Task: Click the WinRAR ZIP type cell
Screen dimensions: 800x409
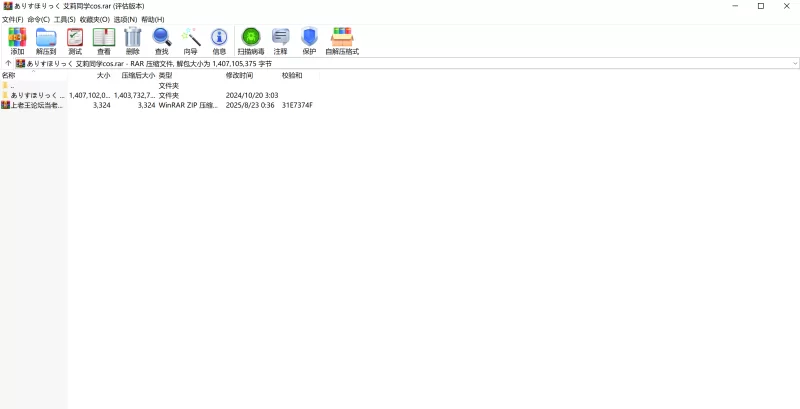Action: point(188,105)
